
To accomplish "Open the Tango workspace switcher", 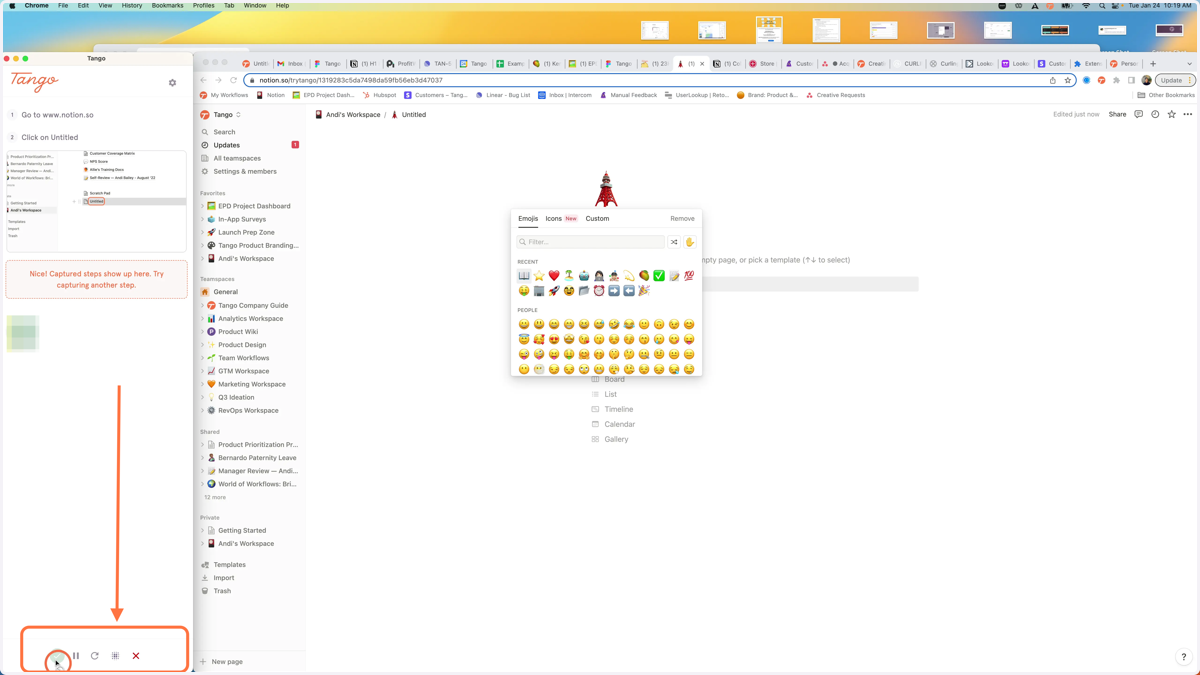I will pos(221,115).
